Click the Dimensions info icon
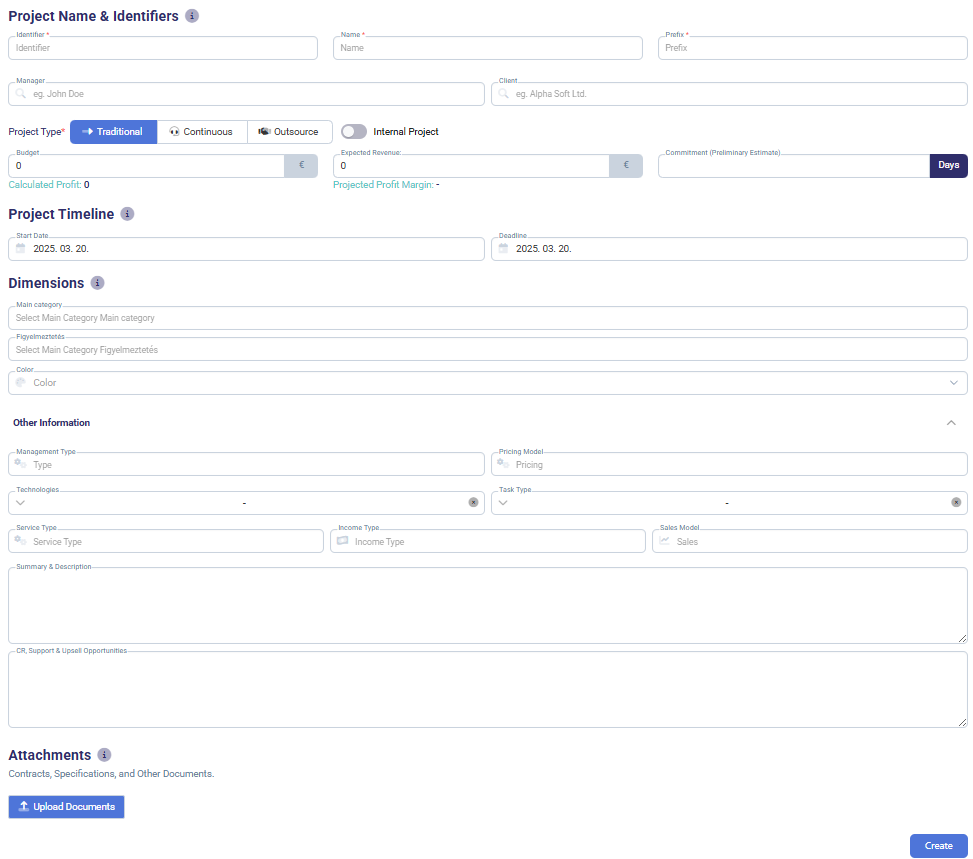The image size is (973, 859). pyautogui.click(x=97, y=283)
